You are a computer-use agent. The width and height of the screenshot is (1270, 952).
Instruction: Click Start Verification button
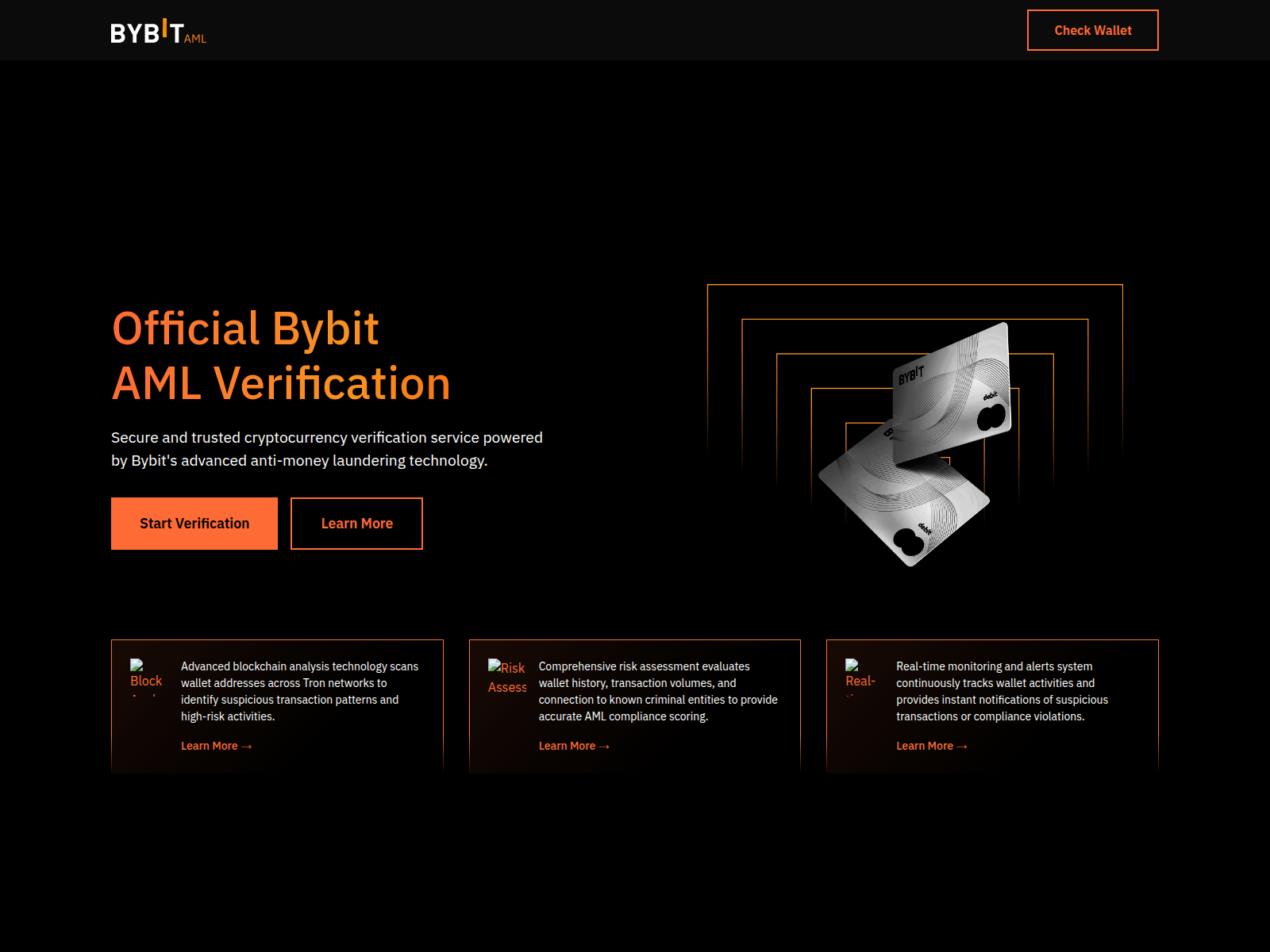194,524
